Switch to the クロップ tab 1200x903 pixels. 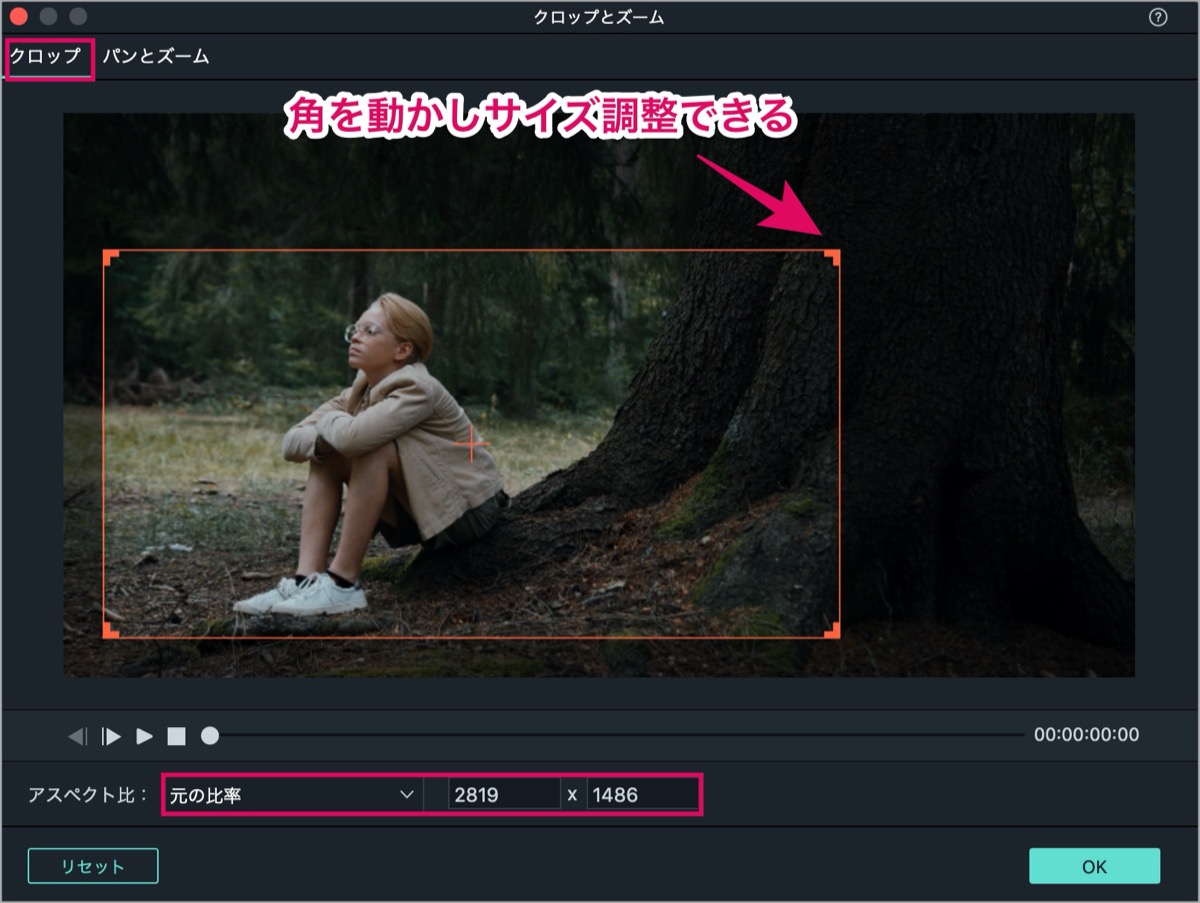click(x=45, y=56)
